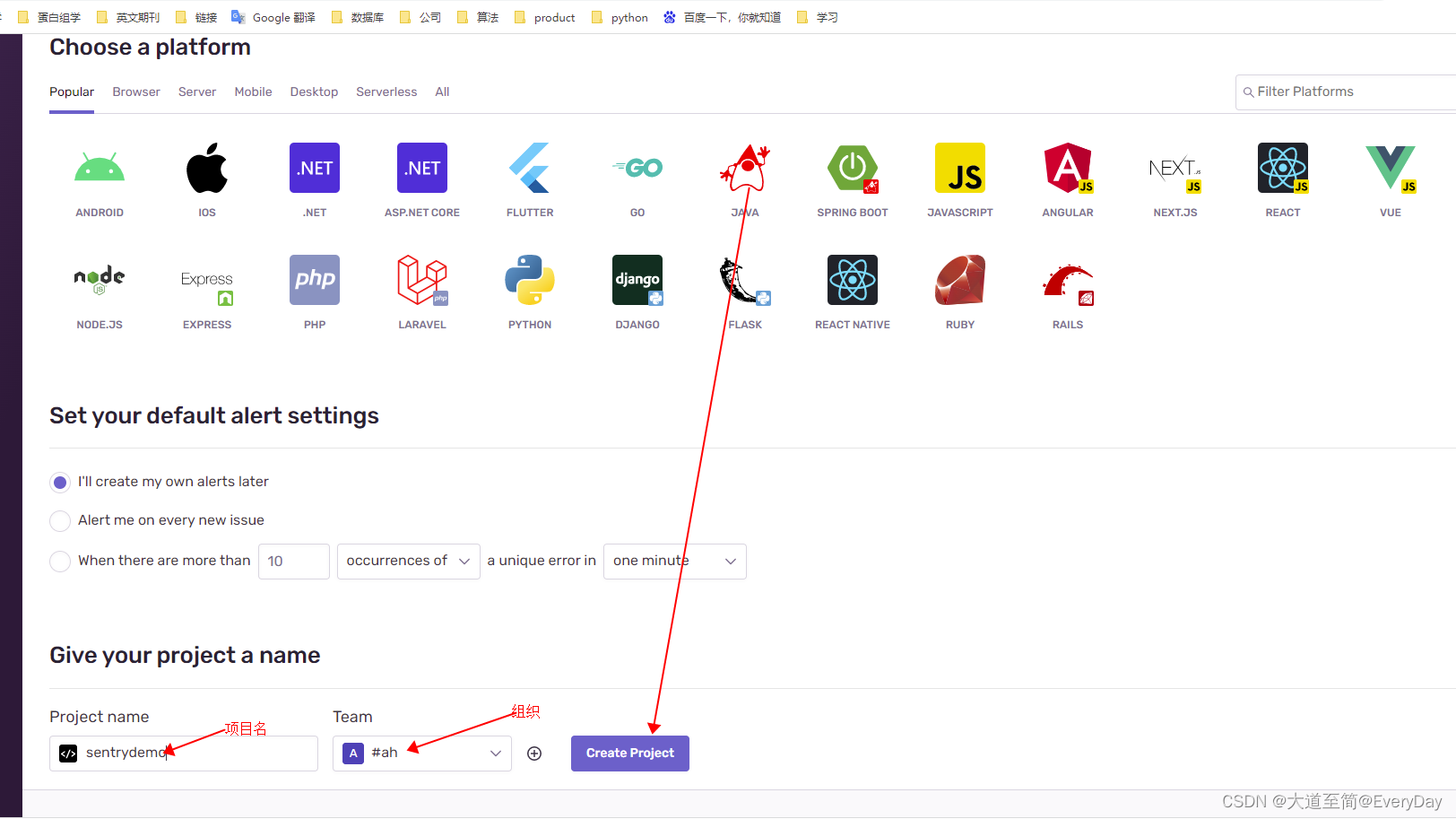This screenshot has height=819, width=1456.
Task: Switch to the Popular tab
Action: tap(72, 91)
